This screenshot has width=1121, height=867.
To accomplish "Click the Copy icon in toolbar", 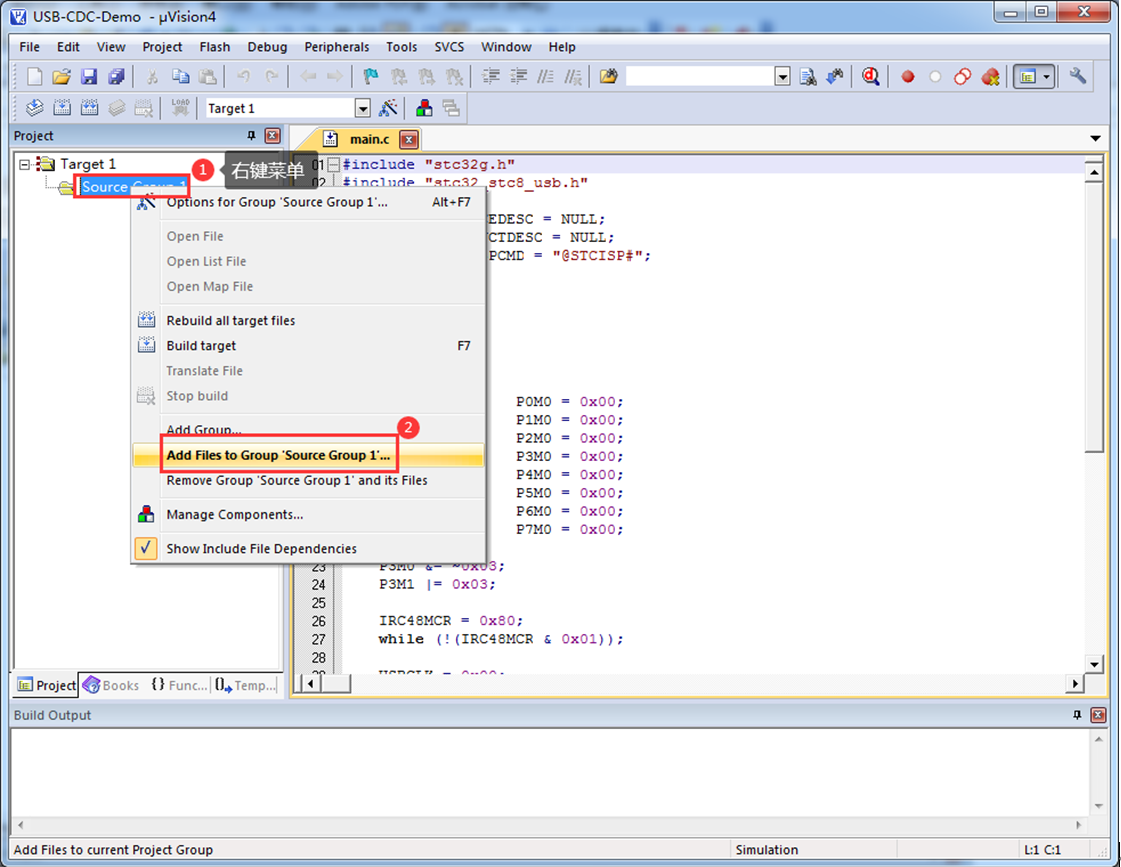I will pos(180,76).
